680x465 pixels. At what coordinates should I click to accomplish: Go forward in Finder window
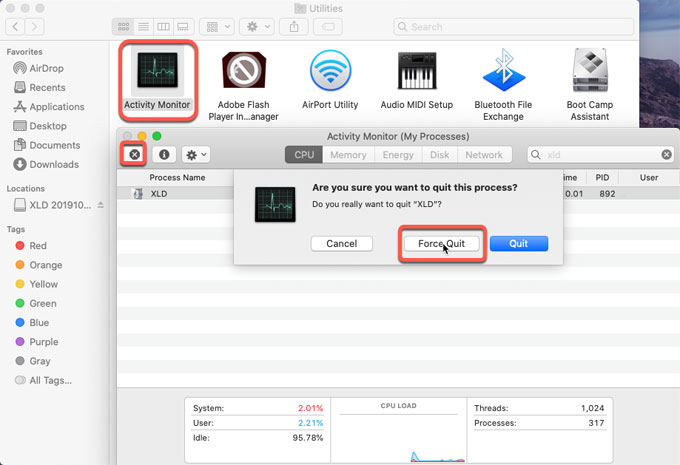tap(34, 27)
